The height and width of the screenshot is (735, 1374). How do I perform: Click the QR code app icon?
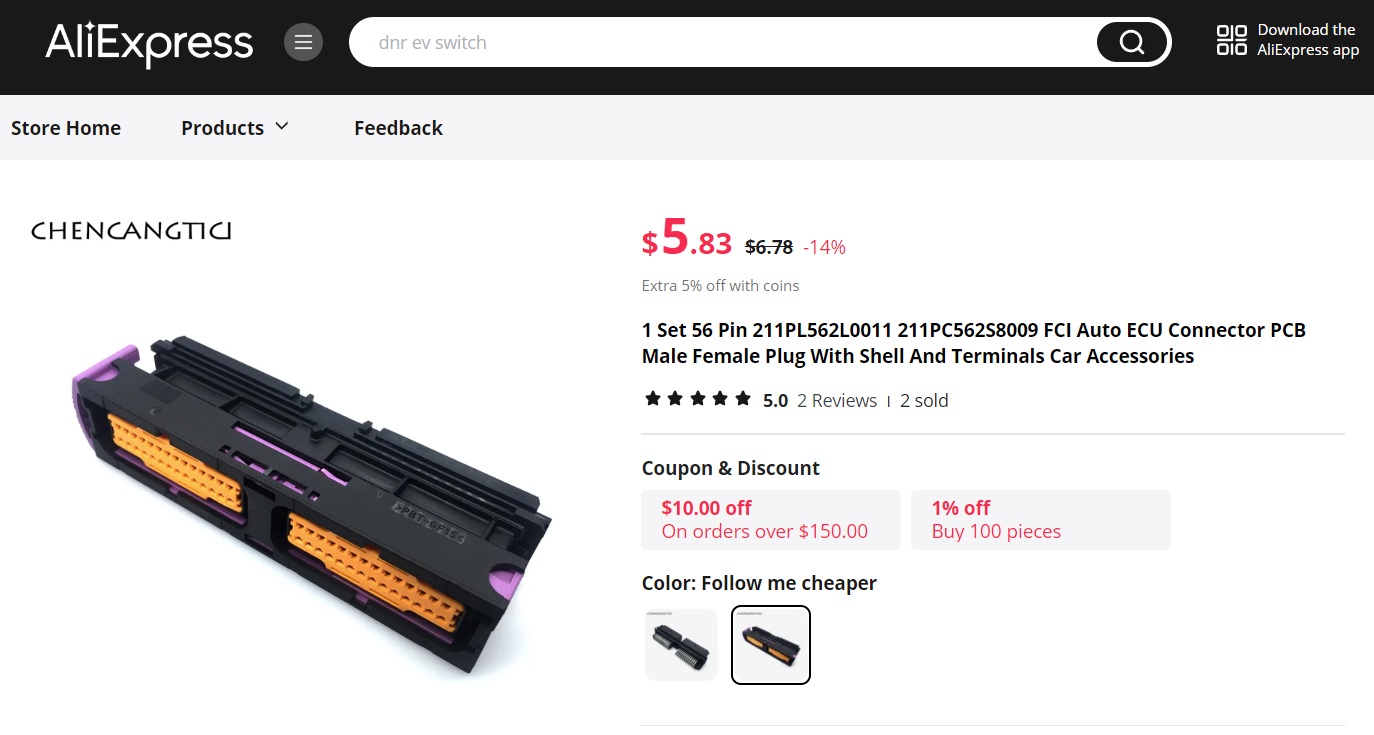point(1231,41)
